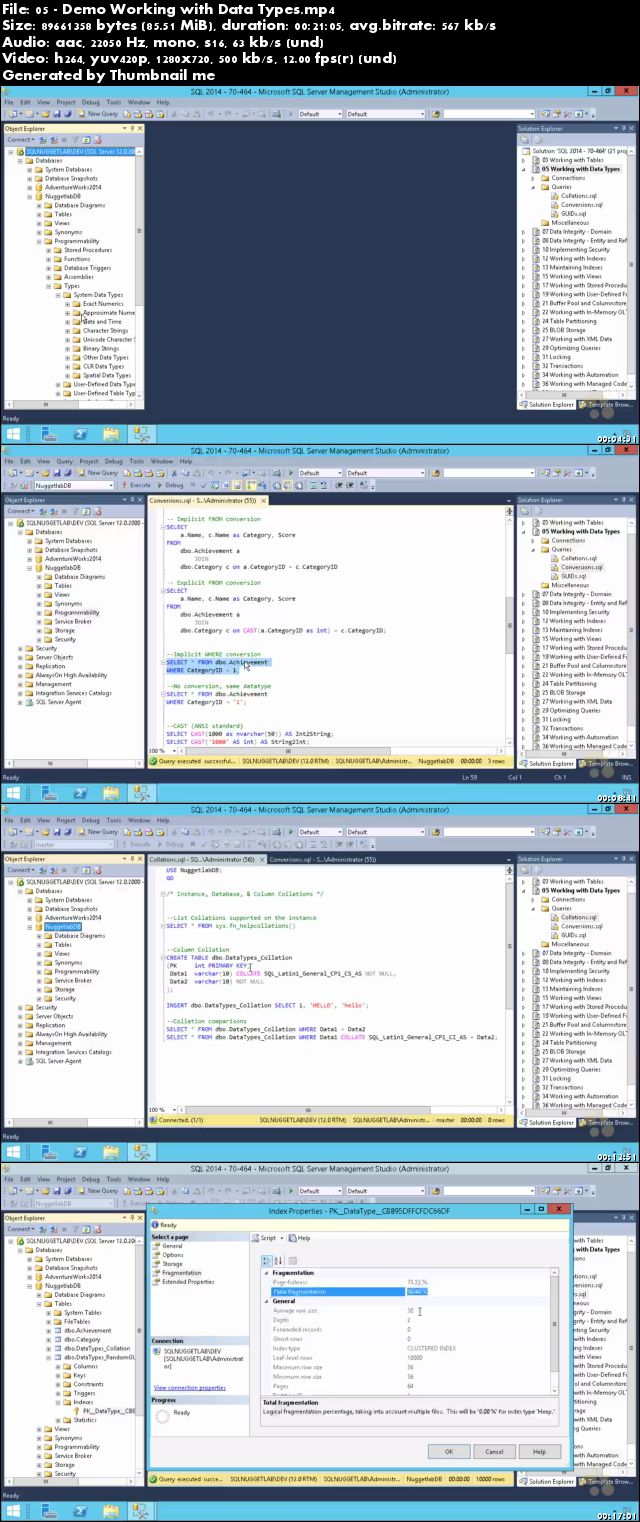Expand Server Objects node in second screenshot
Viewport: 640px width, 1522px height.
point(21,657)
